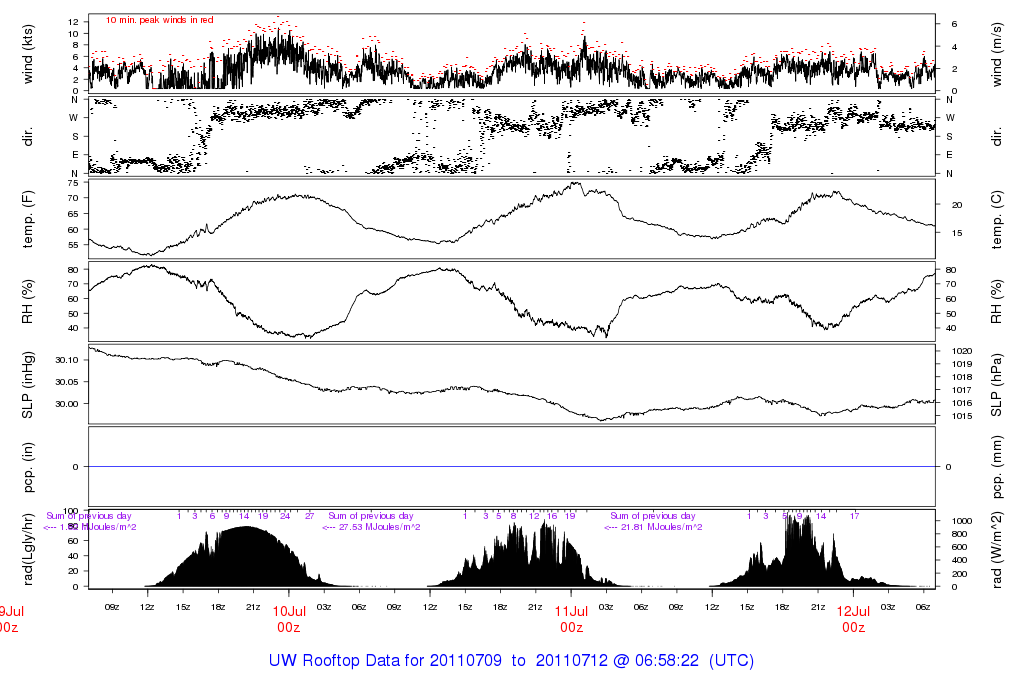Click the '11Jul 00z' date marker
This screenshot has width=1024, height=700.
[x=571, y=619]
